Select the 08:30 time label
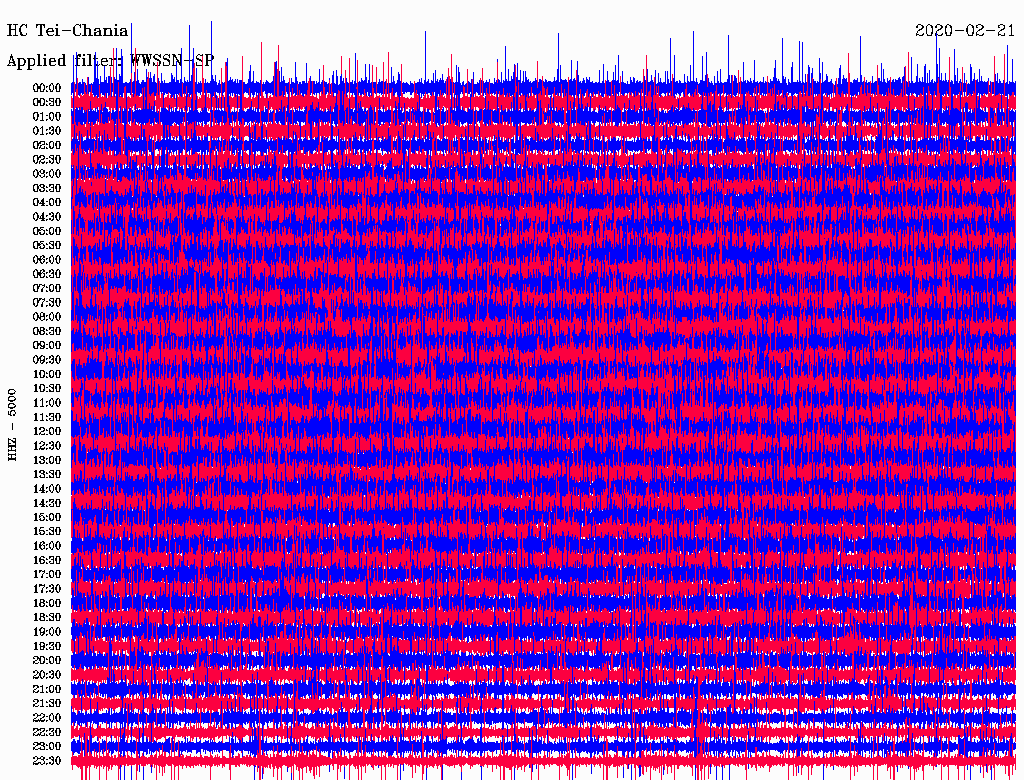This screenshot has width=1024, height=780. 47,331
